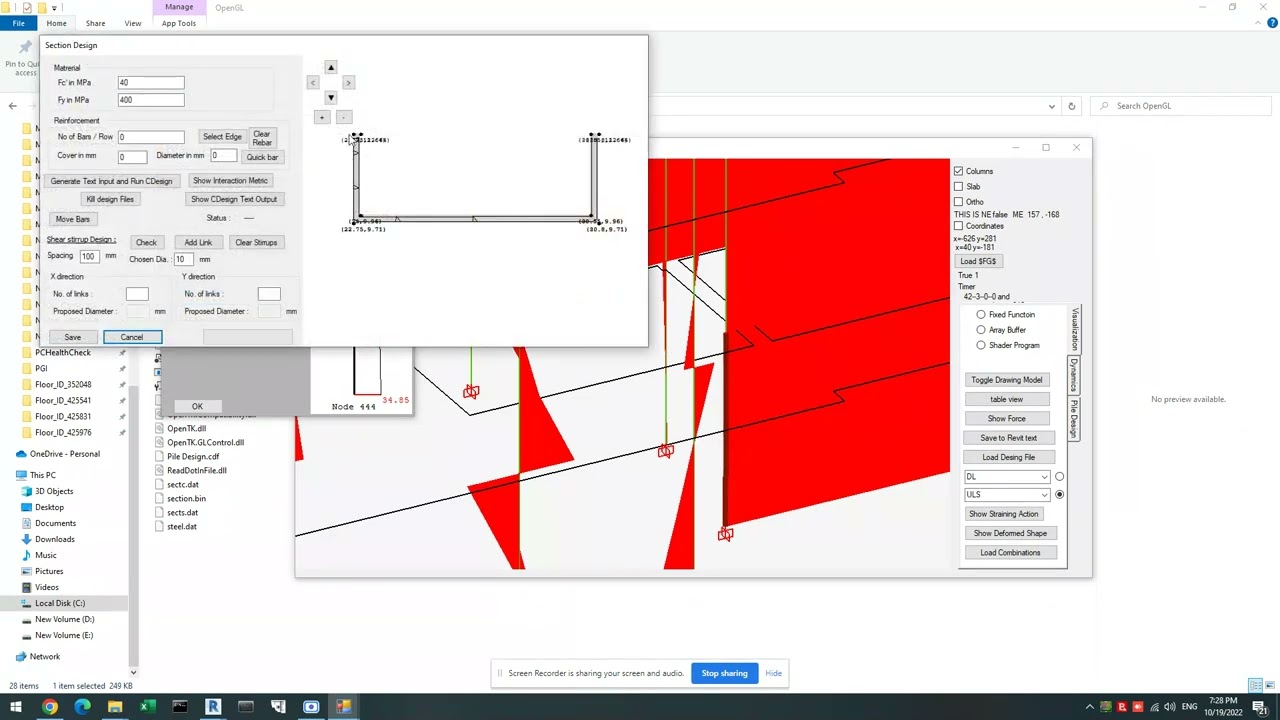This screenshot has width=1280, height=720.
Task: Open the Share ribbon tab
Action: (95, 23)
